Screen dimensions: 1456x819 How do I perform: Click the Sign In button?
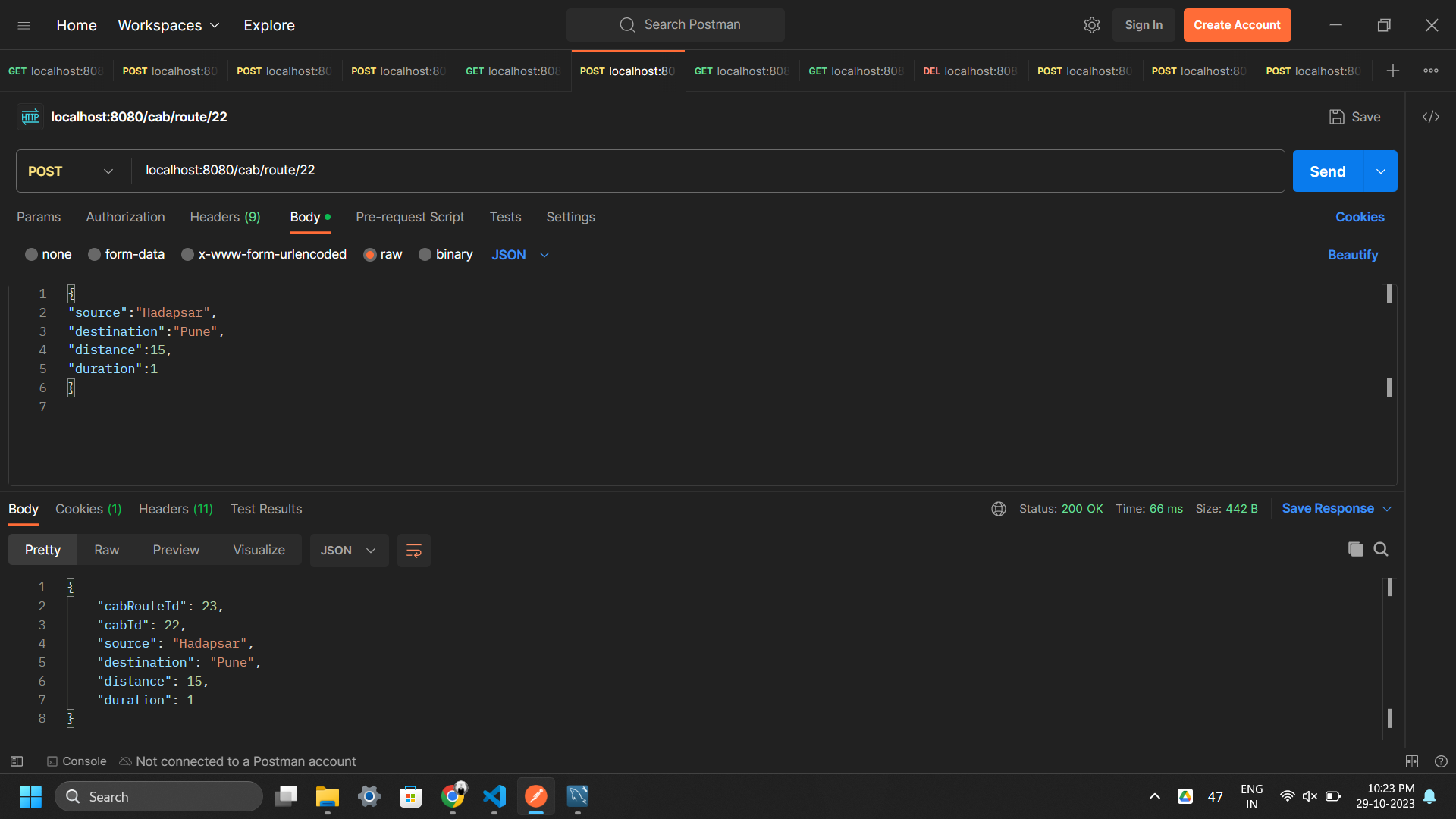(x=1144, y=25)
